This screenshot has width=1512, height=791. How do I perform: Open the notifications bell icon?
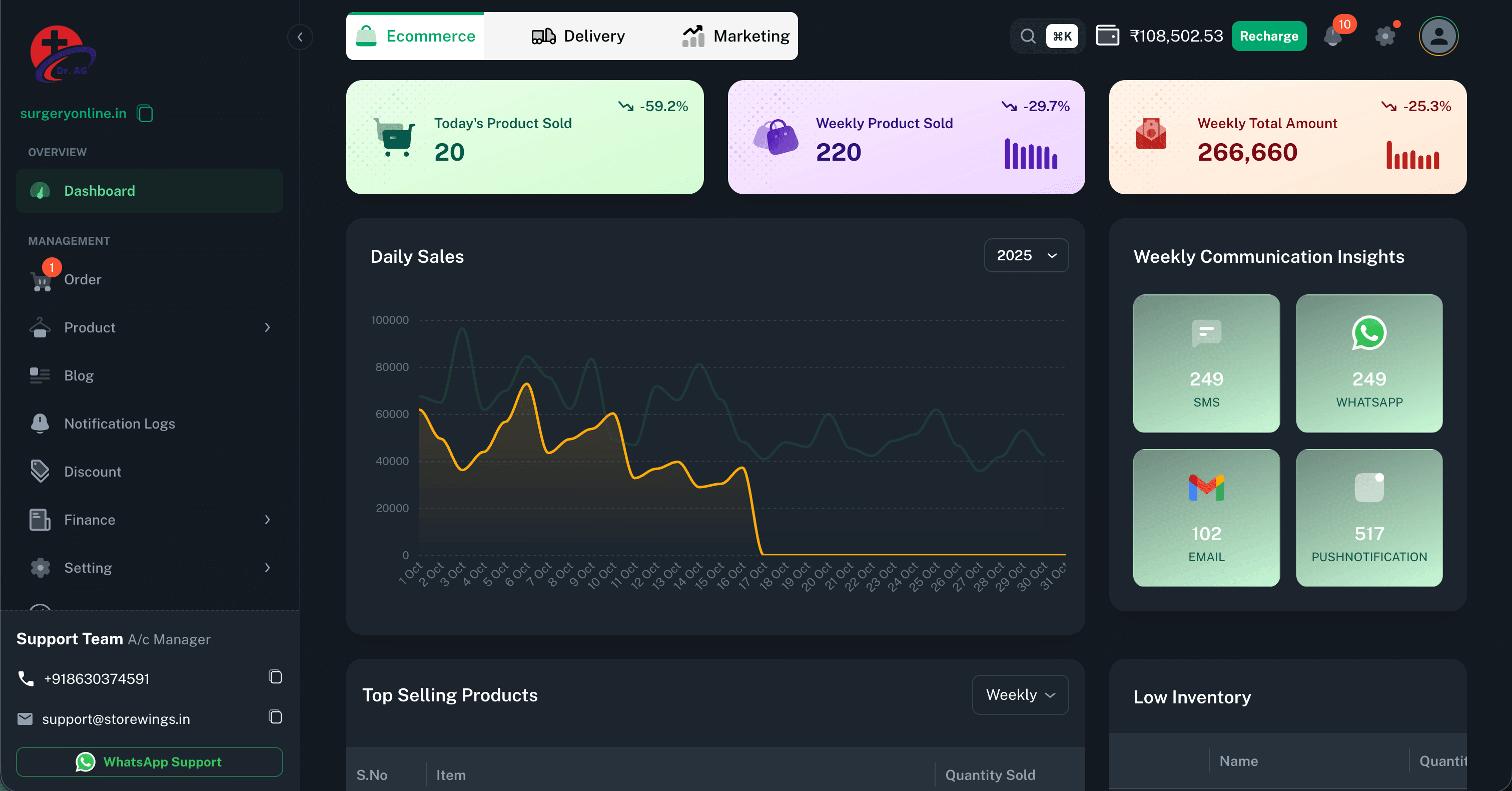coord(1333,37)
